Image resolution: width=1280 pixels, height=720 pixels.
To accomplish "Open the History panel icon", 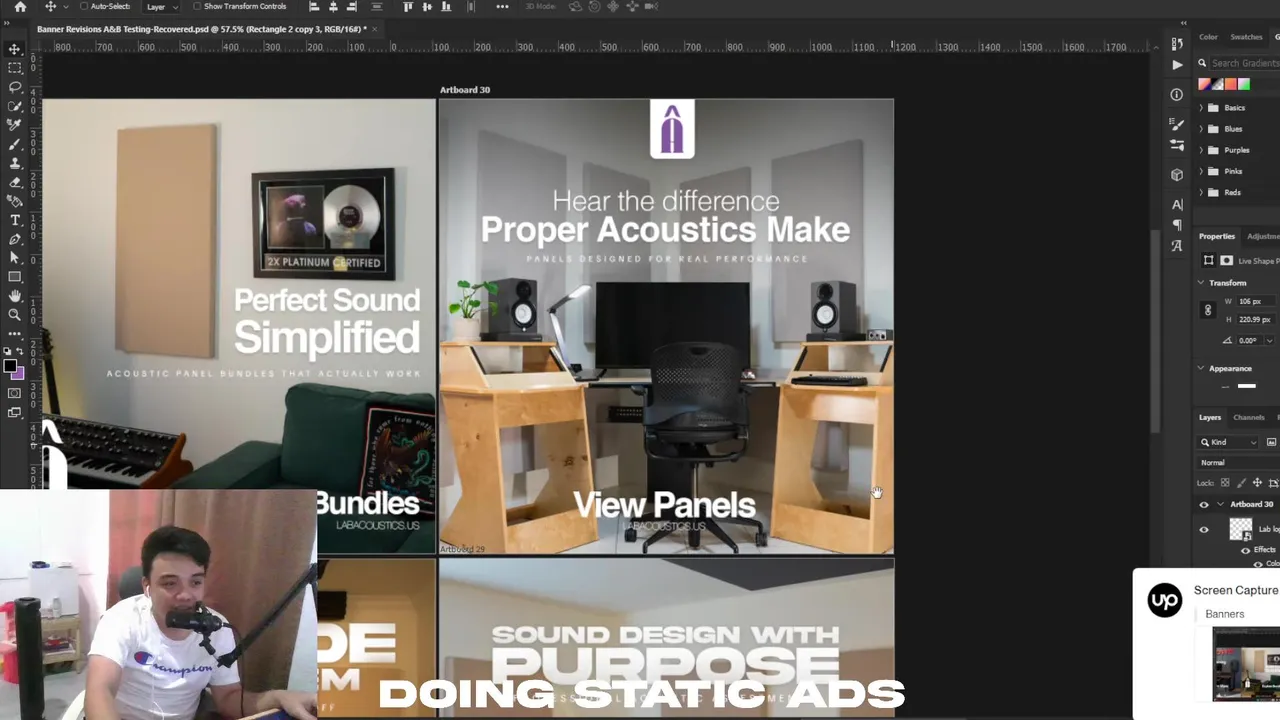I will point(1177,43).
